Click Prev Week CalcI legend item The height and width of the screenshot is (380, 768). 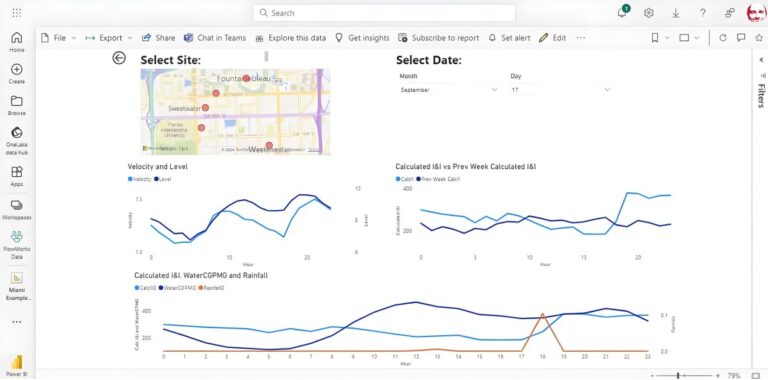[438, 179]
